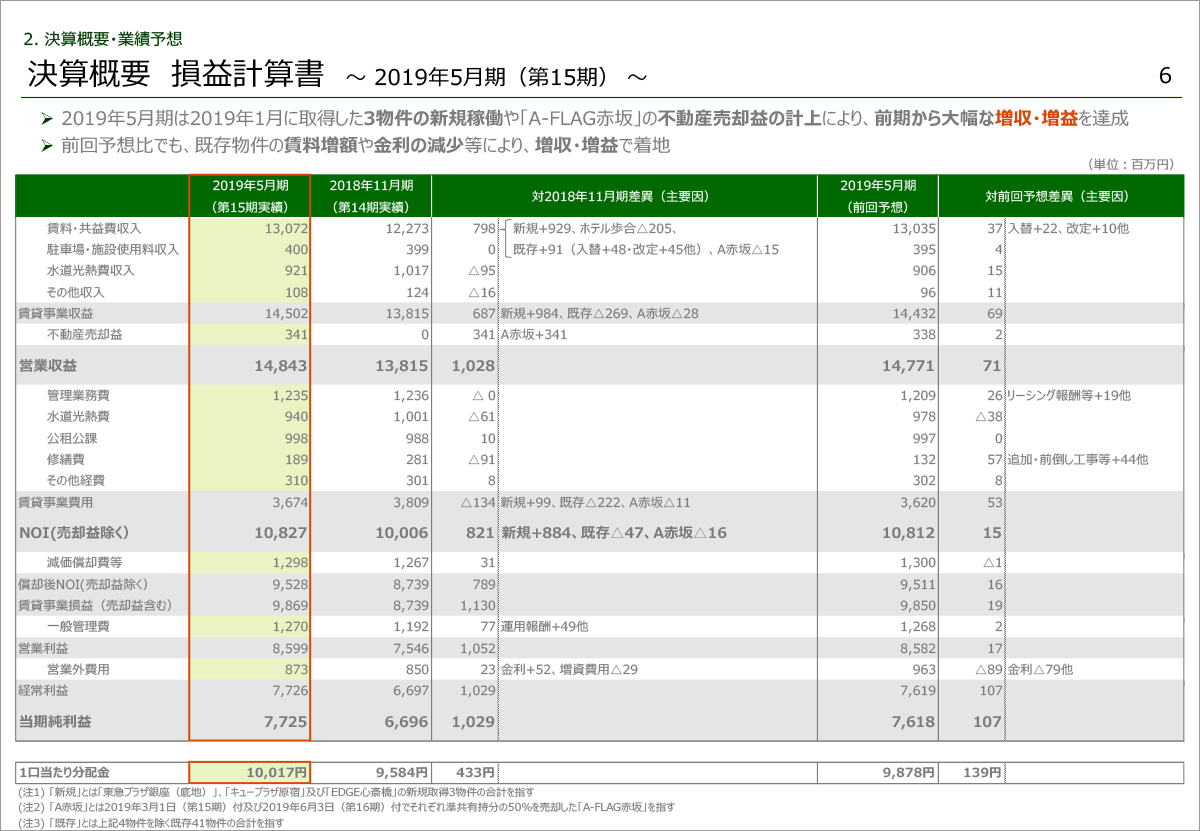This screenshot has width=1200, height=831.
Task: Click footnote 注2 about A赤坂
Action: click(x=346, y=807)
